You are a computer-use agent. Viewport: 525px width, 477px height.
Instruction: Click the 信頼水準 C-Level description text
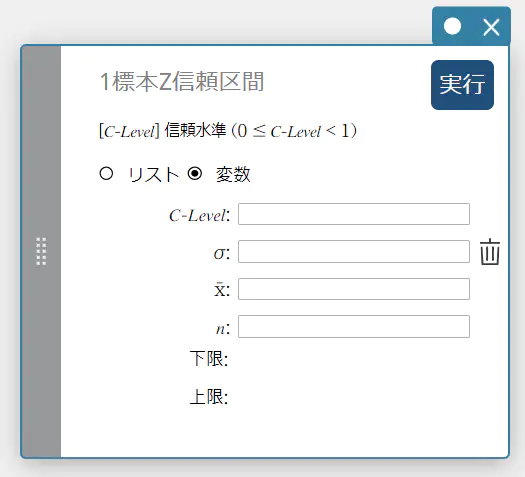click(x=228, y=131)
